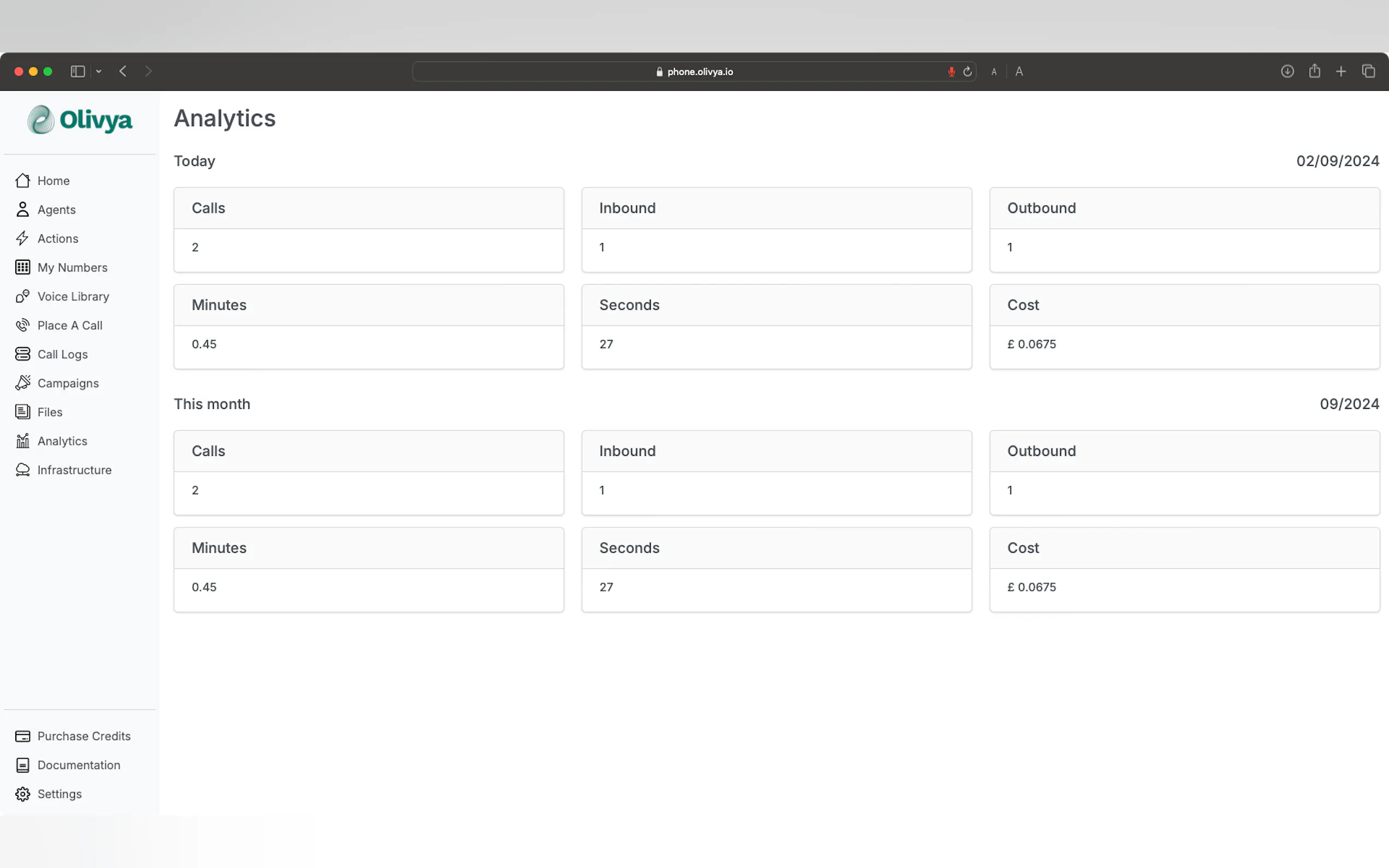Go to the Infrastructure menu item
Screen dimensions: 1389x868
tap(74, 470)
